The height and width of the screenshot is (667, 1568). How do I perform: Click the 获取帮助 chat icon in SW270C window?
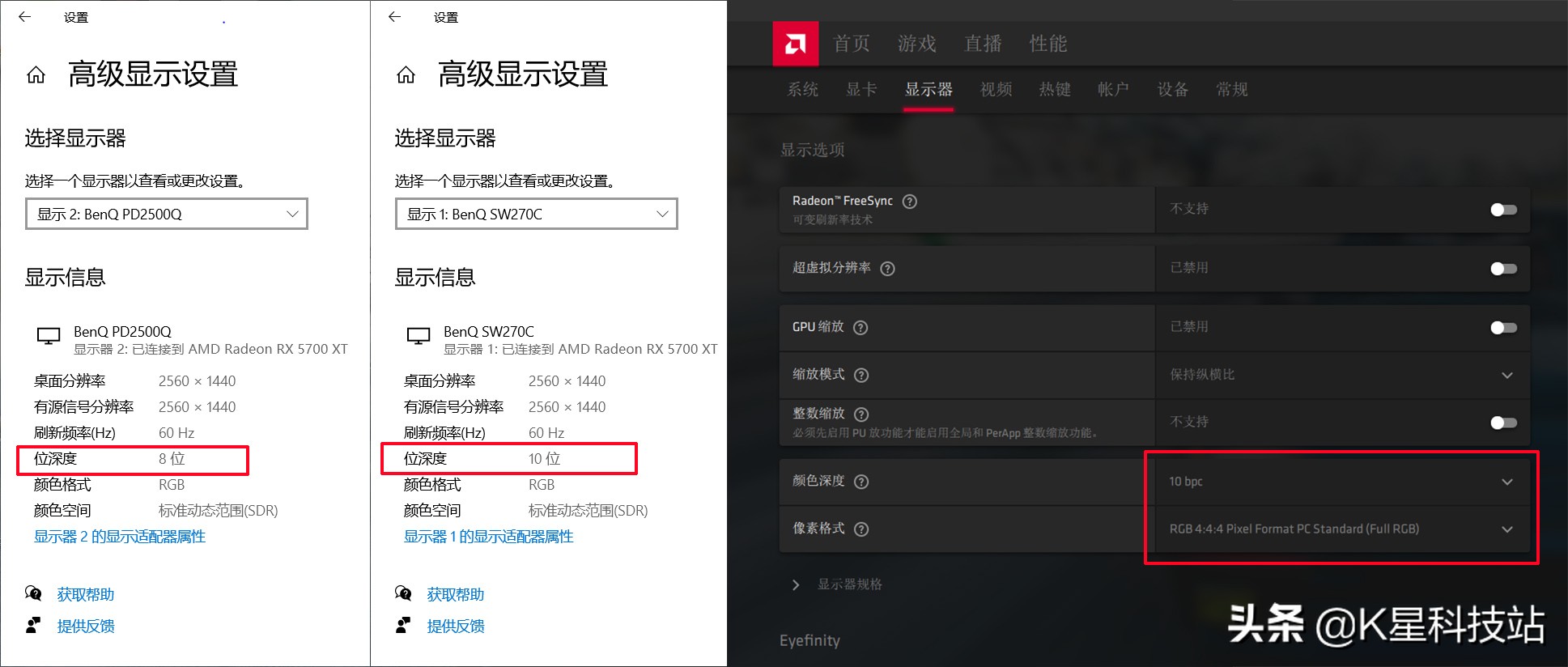pyautogui.click(x=403, y=593)
